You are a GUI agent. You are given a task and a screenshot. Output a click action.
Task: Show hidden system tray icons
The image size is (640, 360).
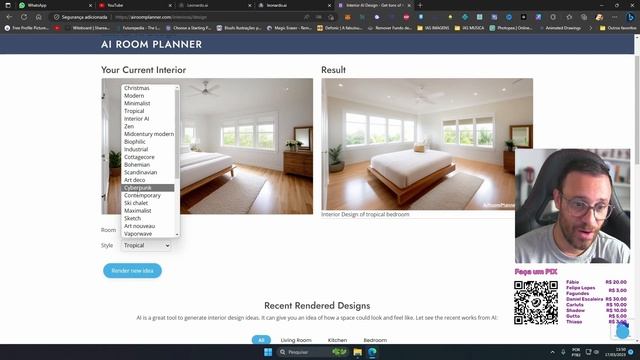553,352
